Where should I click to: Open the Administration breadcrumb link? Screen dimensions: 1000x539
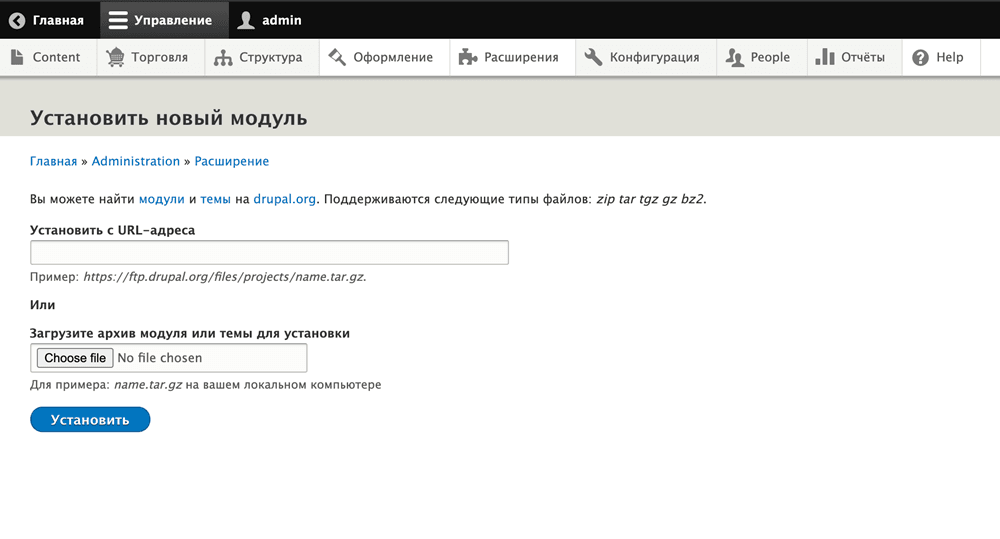click(x=135, y=161)
